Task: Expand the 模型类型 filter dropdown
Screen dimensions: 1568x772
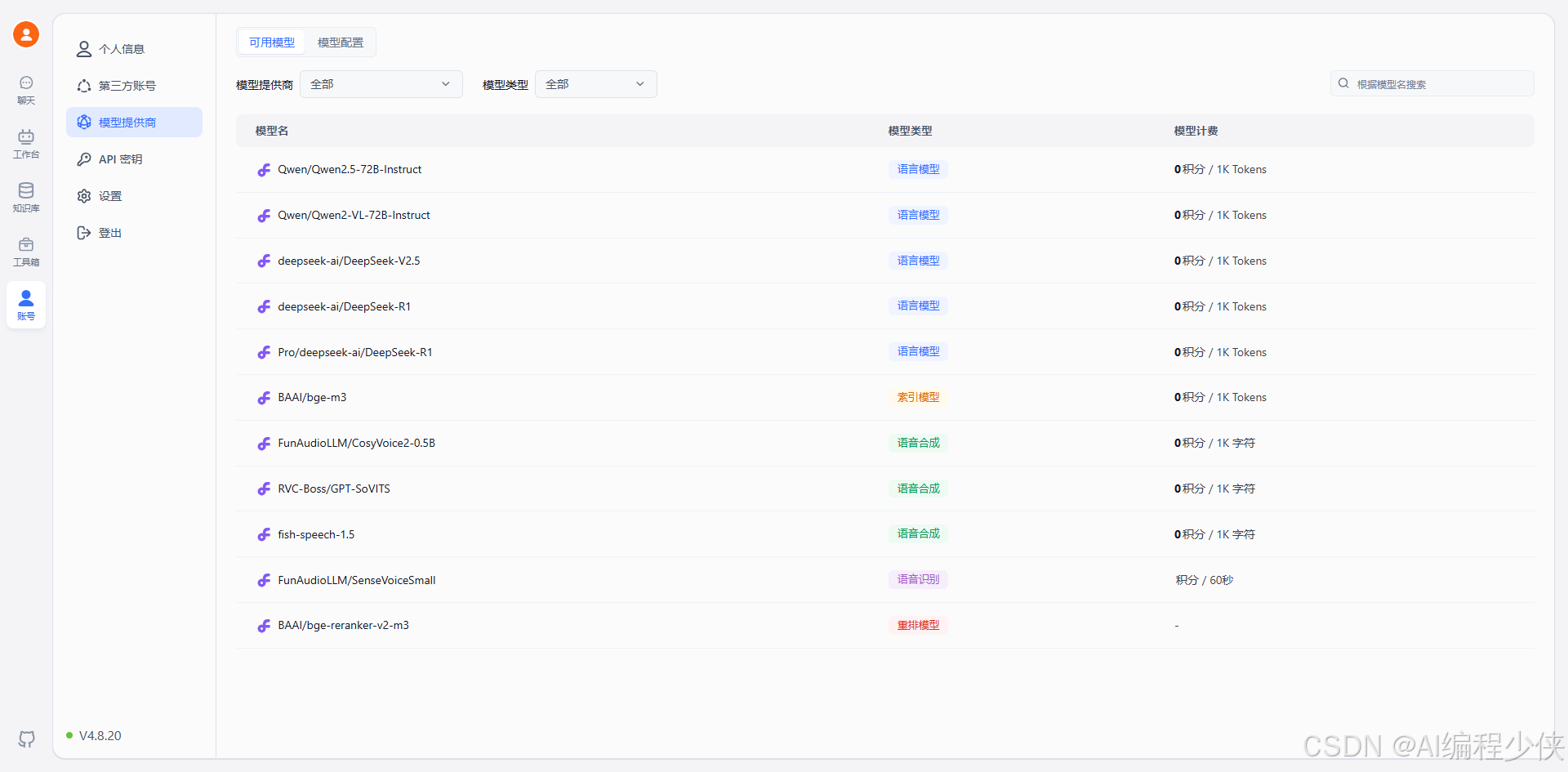Action: tap(596, 84)
